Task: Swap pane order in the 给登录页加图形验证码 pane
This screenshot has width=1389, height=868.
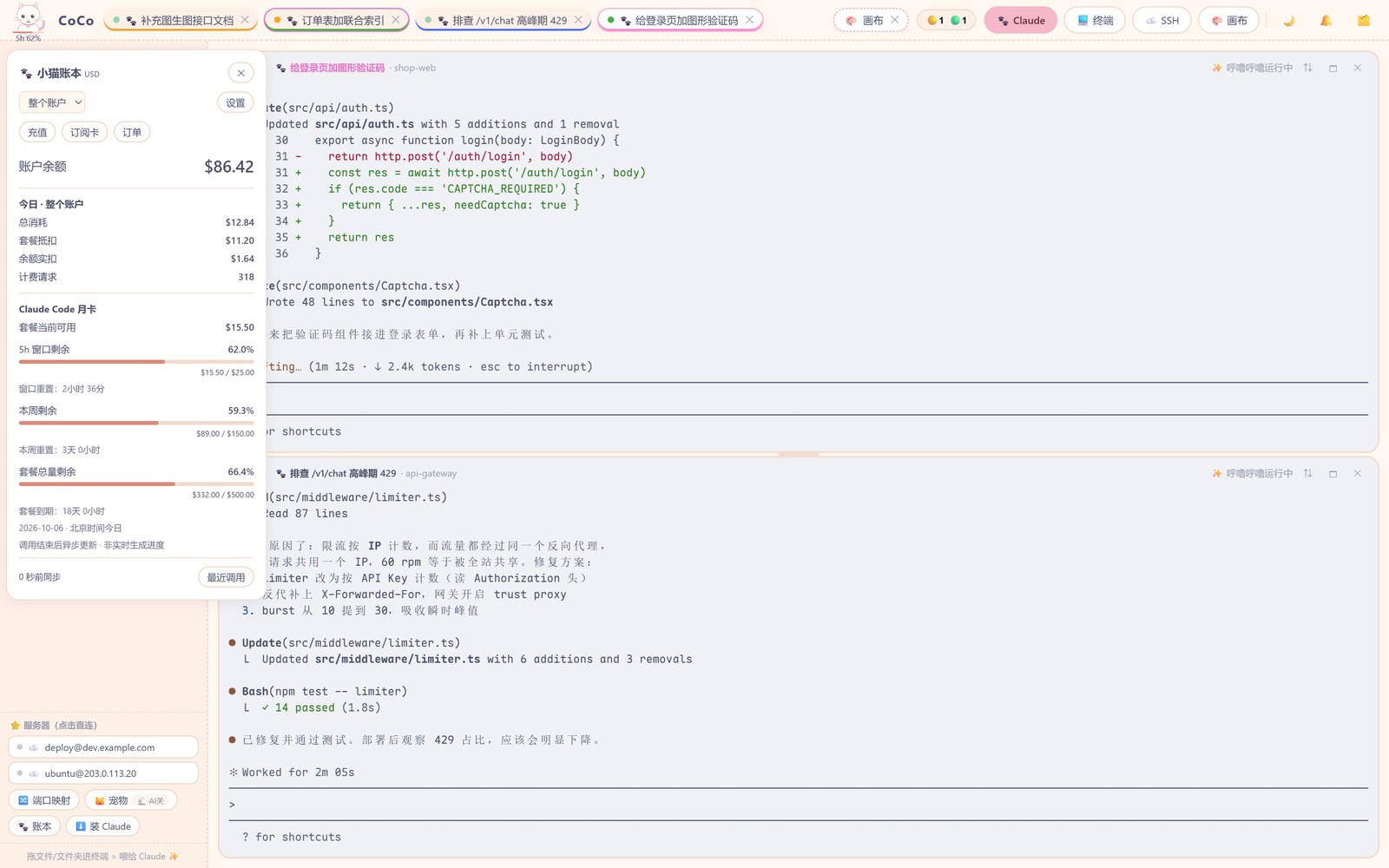Action: point(1307,68)
